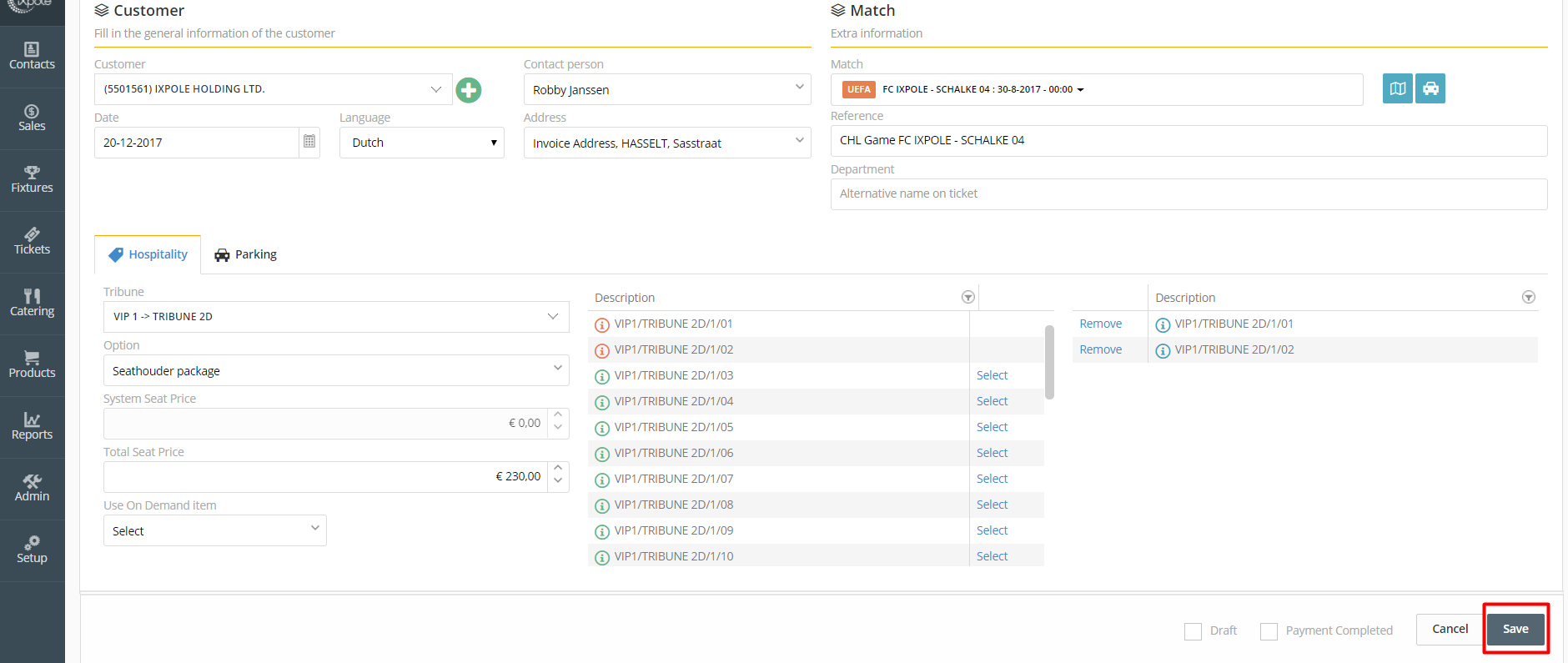
Task: Go to Fixtures in sidebar
Action: click(x=32, y=180)
